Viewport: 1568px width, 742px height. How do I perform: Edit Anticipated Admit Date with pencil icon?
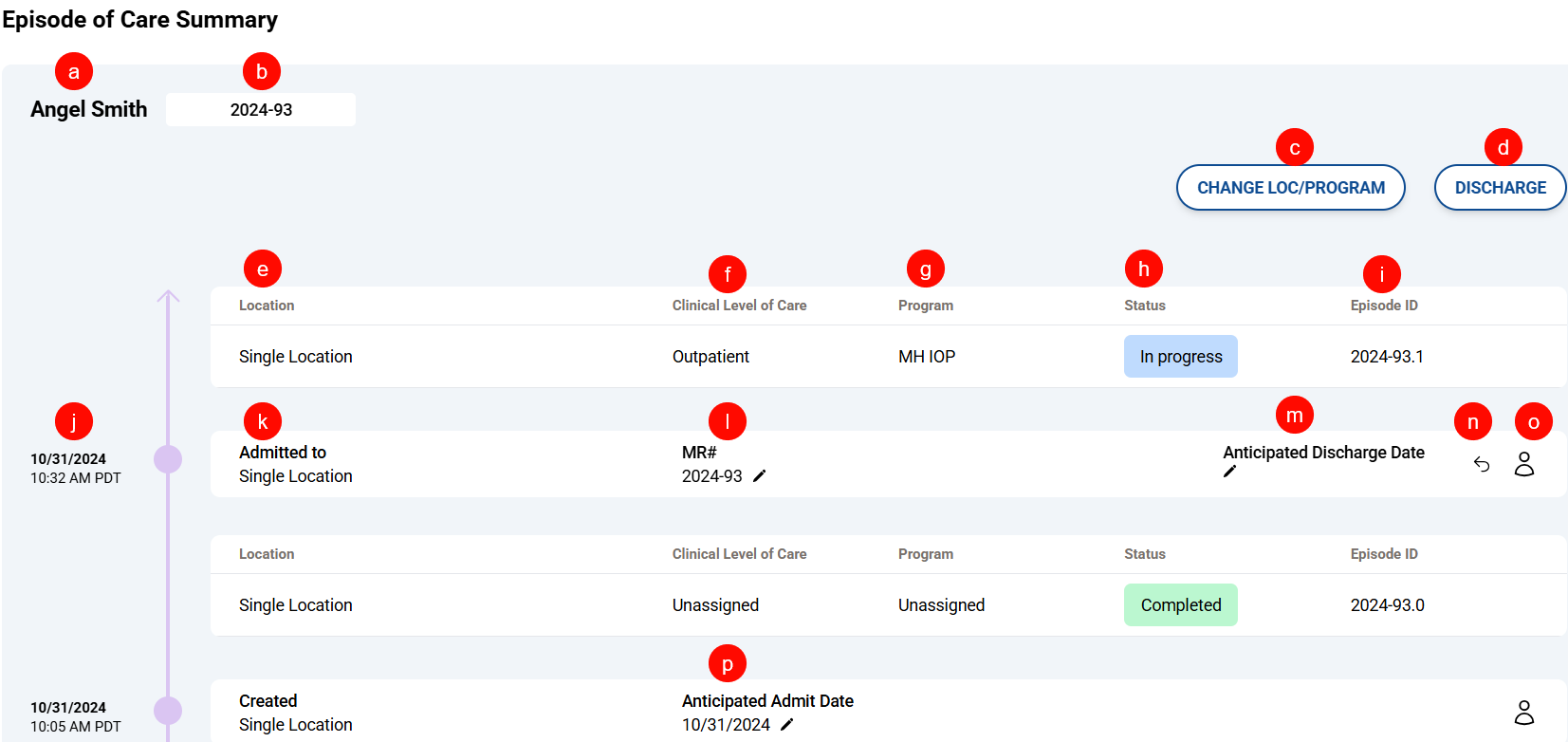click(x=786, y=725)
